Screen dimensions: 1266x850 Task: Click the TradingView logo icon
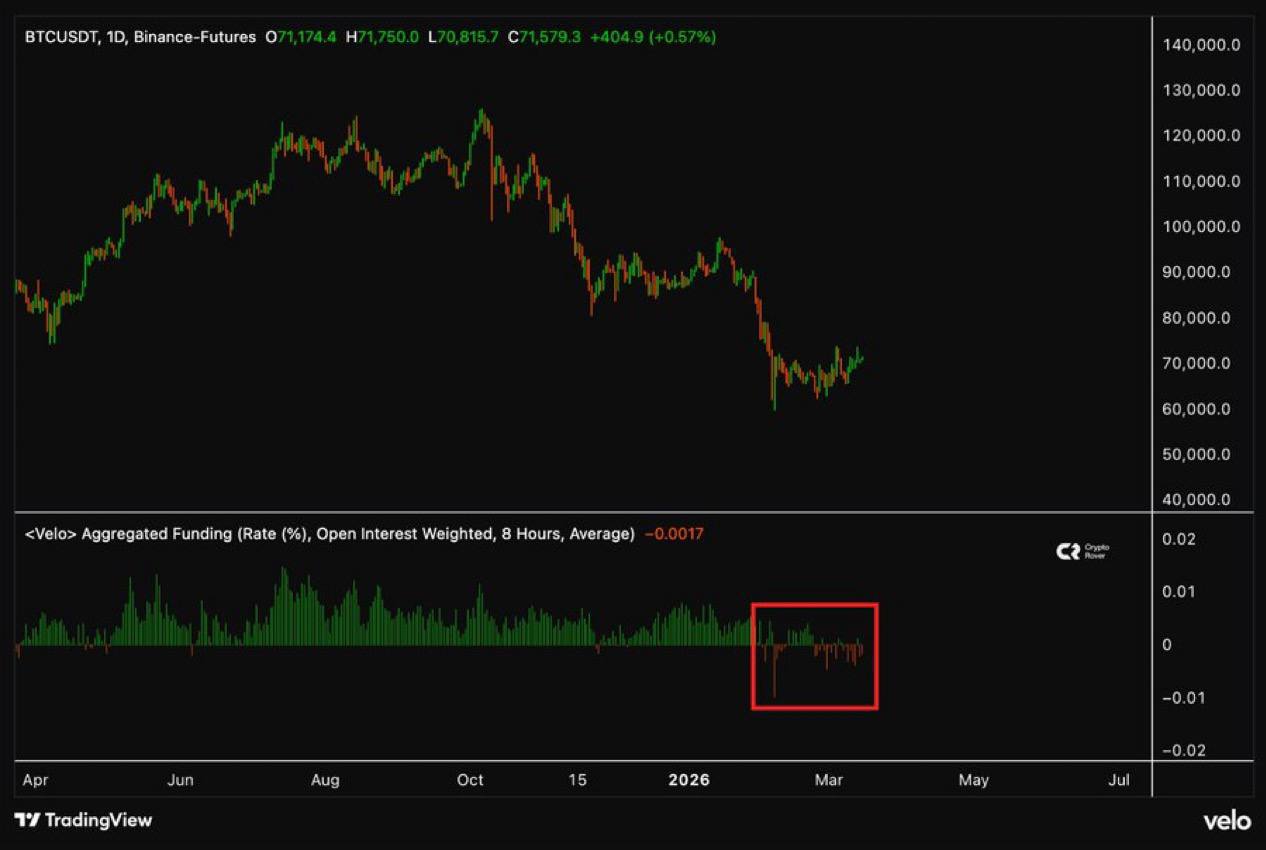[x=27, y=820]
